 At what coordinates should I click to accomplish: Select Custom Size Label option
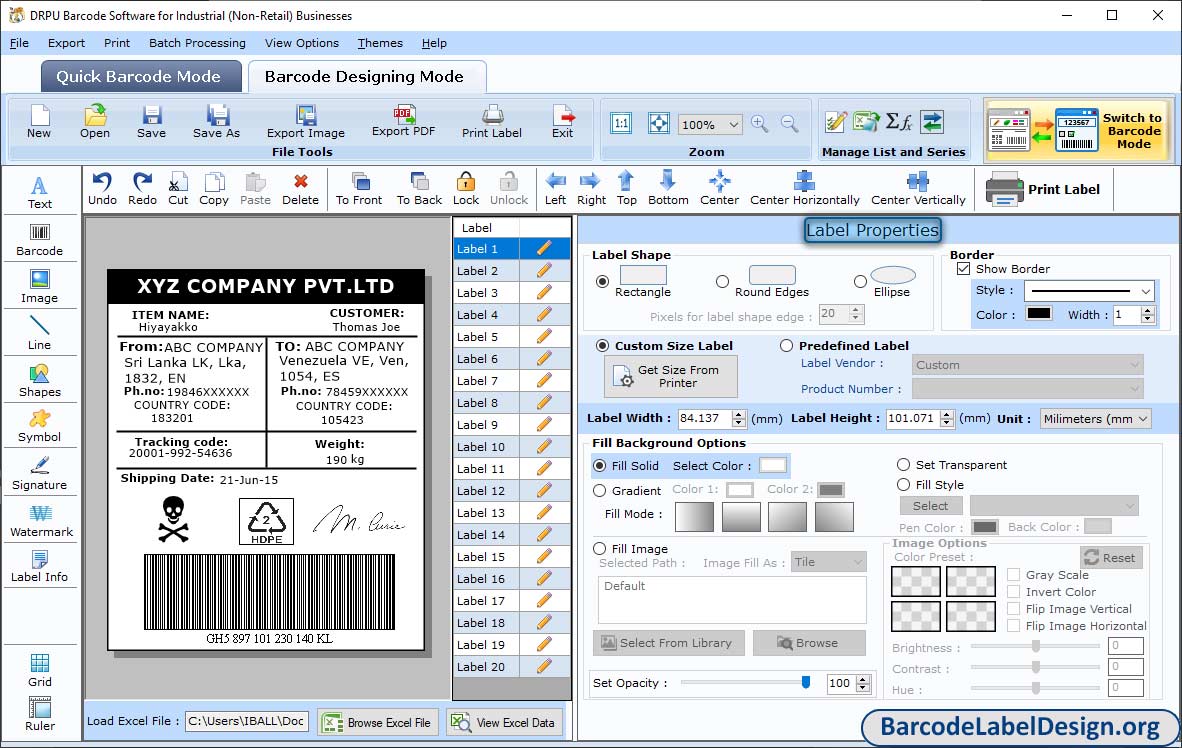pyautogui.click(x=602, y=345)
